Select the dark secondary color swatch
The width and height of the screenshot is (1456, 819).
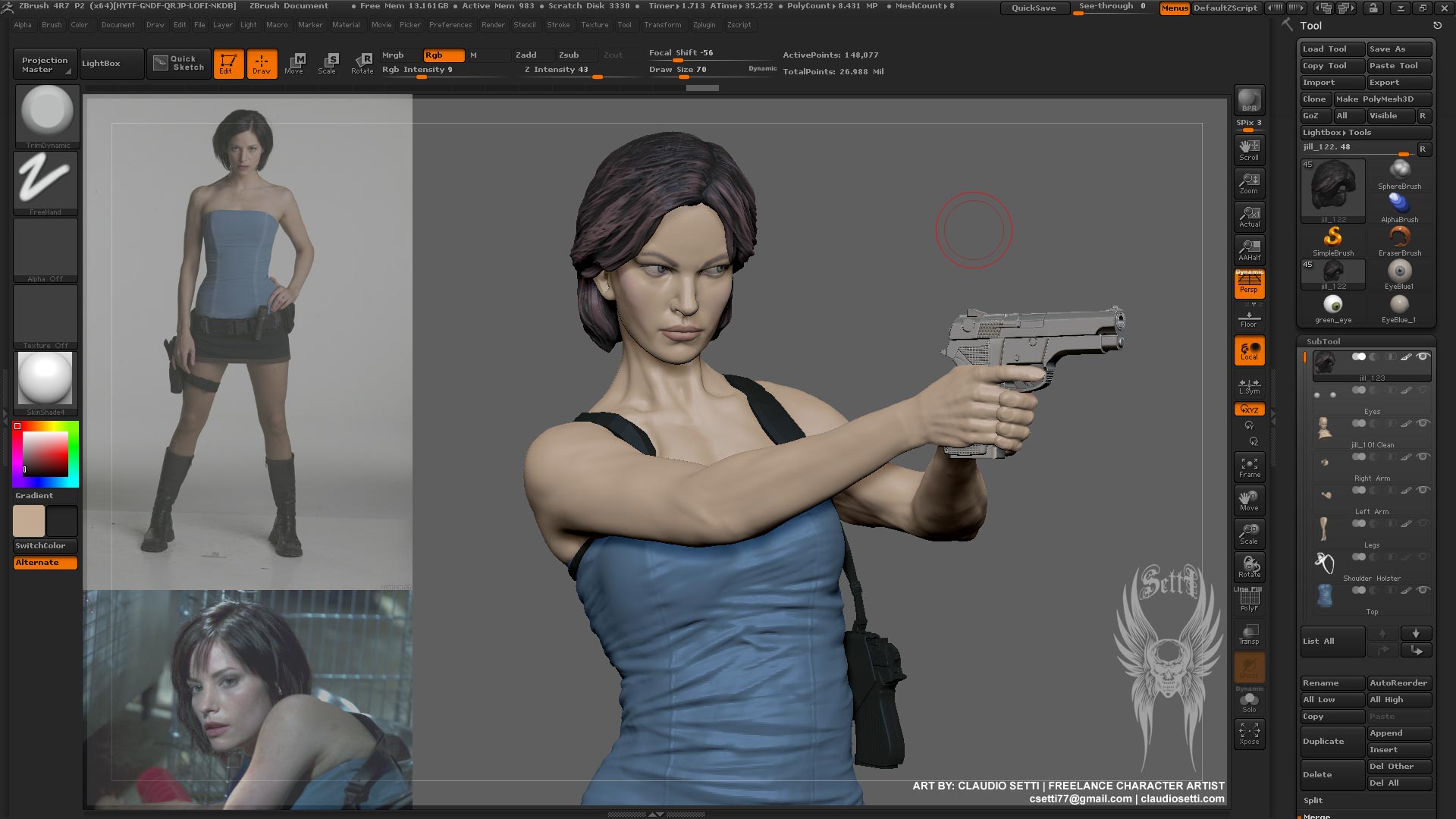pyautogui.click(x=62, y=522)
